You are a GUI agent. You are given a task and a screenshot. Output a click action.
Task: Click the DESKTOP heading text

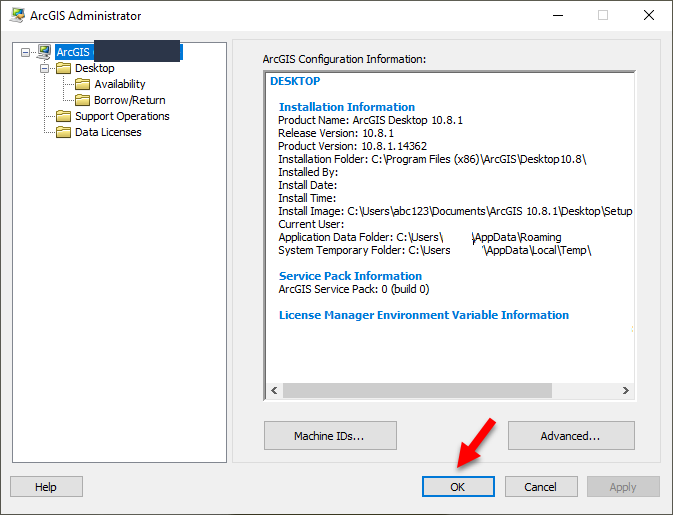click(295, 81)
